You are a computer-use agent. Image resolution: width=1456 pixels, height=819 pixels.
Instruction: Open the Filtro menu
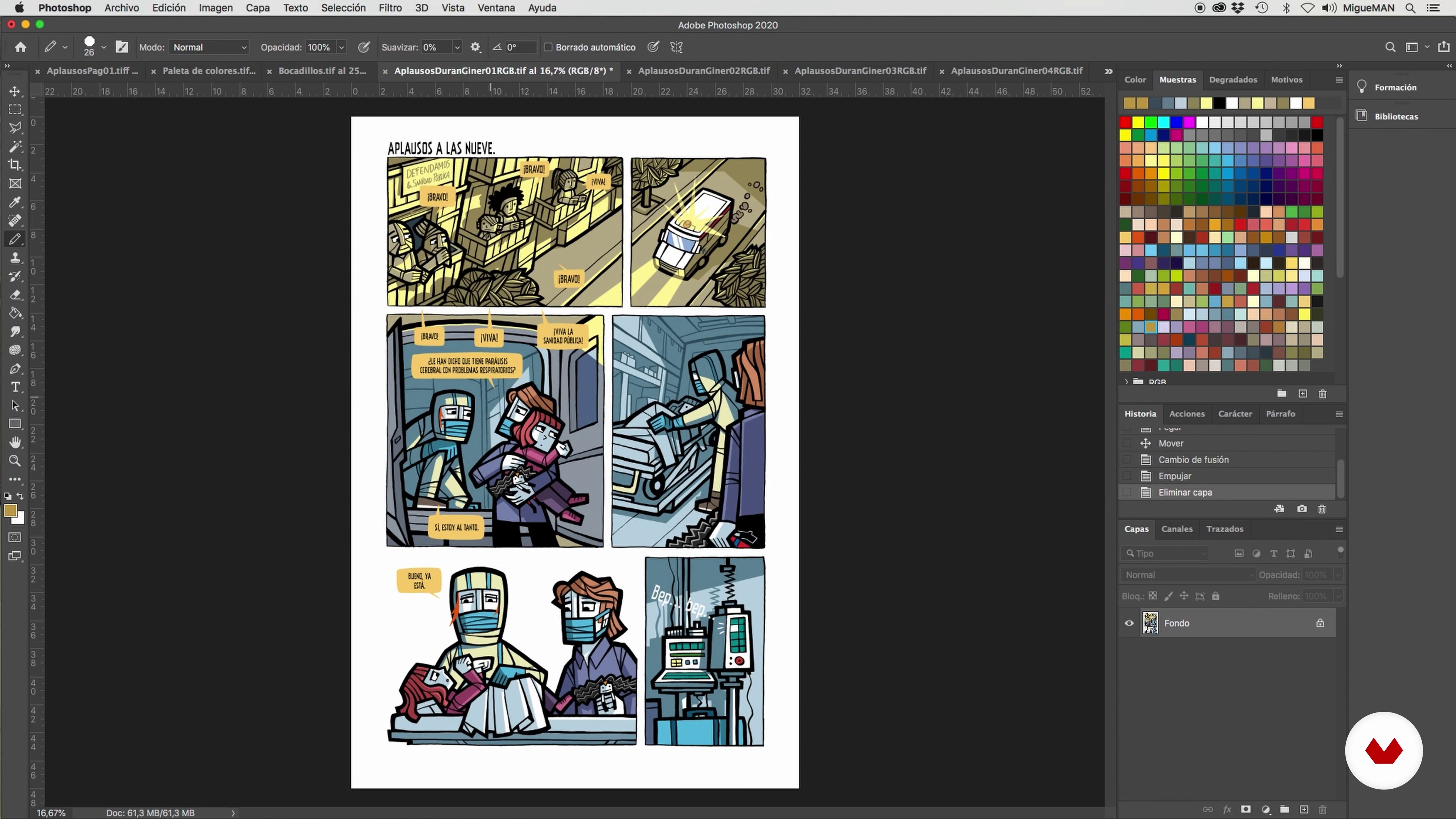click(x=390, y=8)
